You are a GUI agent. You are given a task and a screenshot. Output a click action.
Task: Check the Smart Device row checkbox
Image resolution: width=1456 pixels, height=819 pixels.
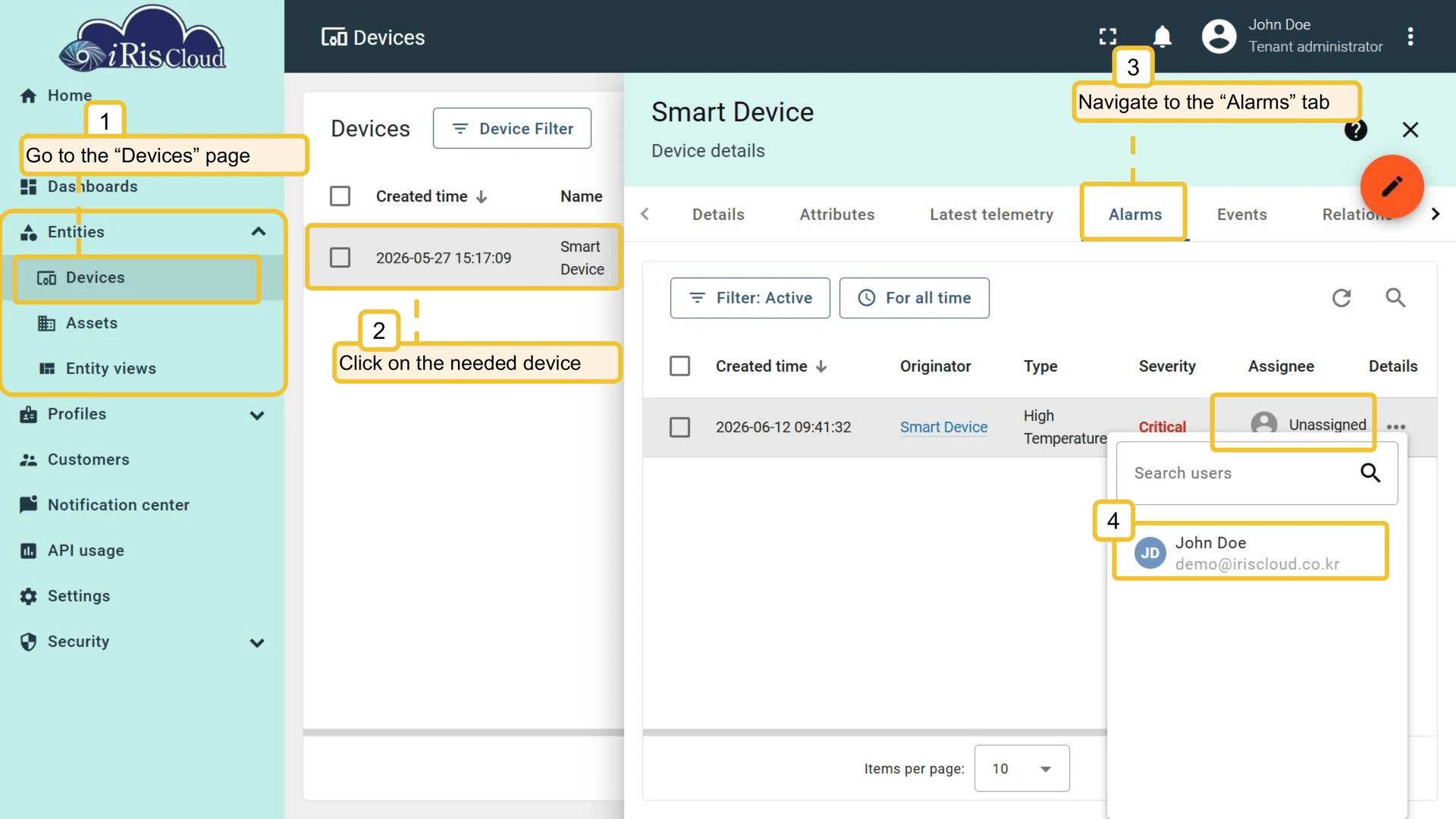[340, 258]
